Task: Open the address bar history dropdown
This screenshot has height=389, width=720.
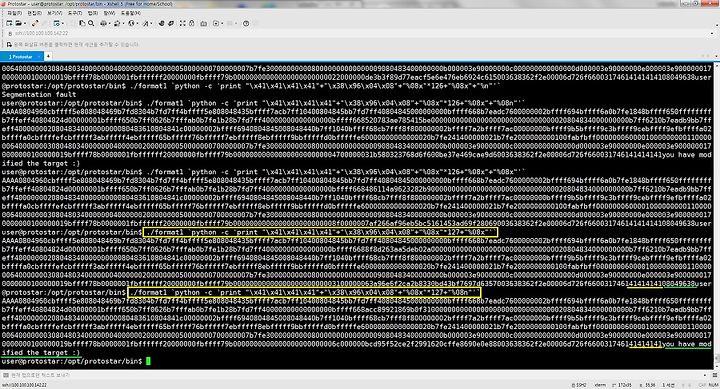Action: 712,34
